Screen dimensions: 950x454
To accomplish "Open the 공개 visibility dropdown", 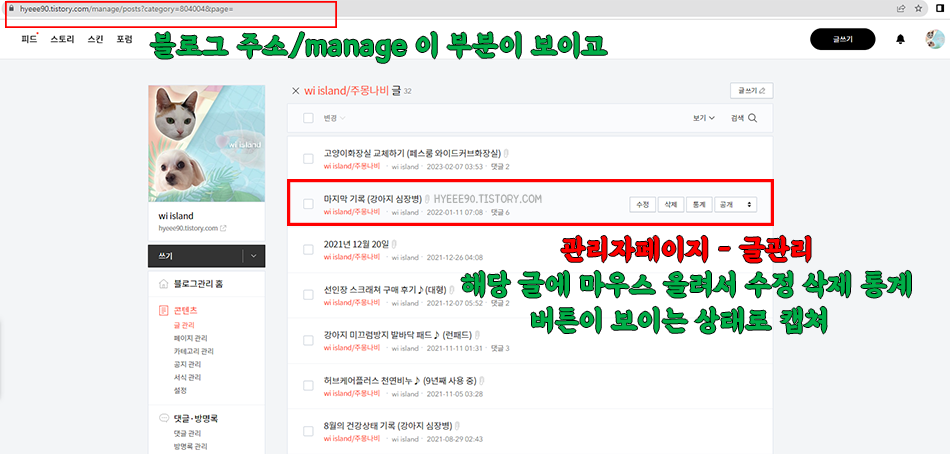I will 736,204.
